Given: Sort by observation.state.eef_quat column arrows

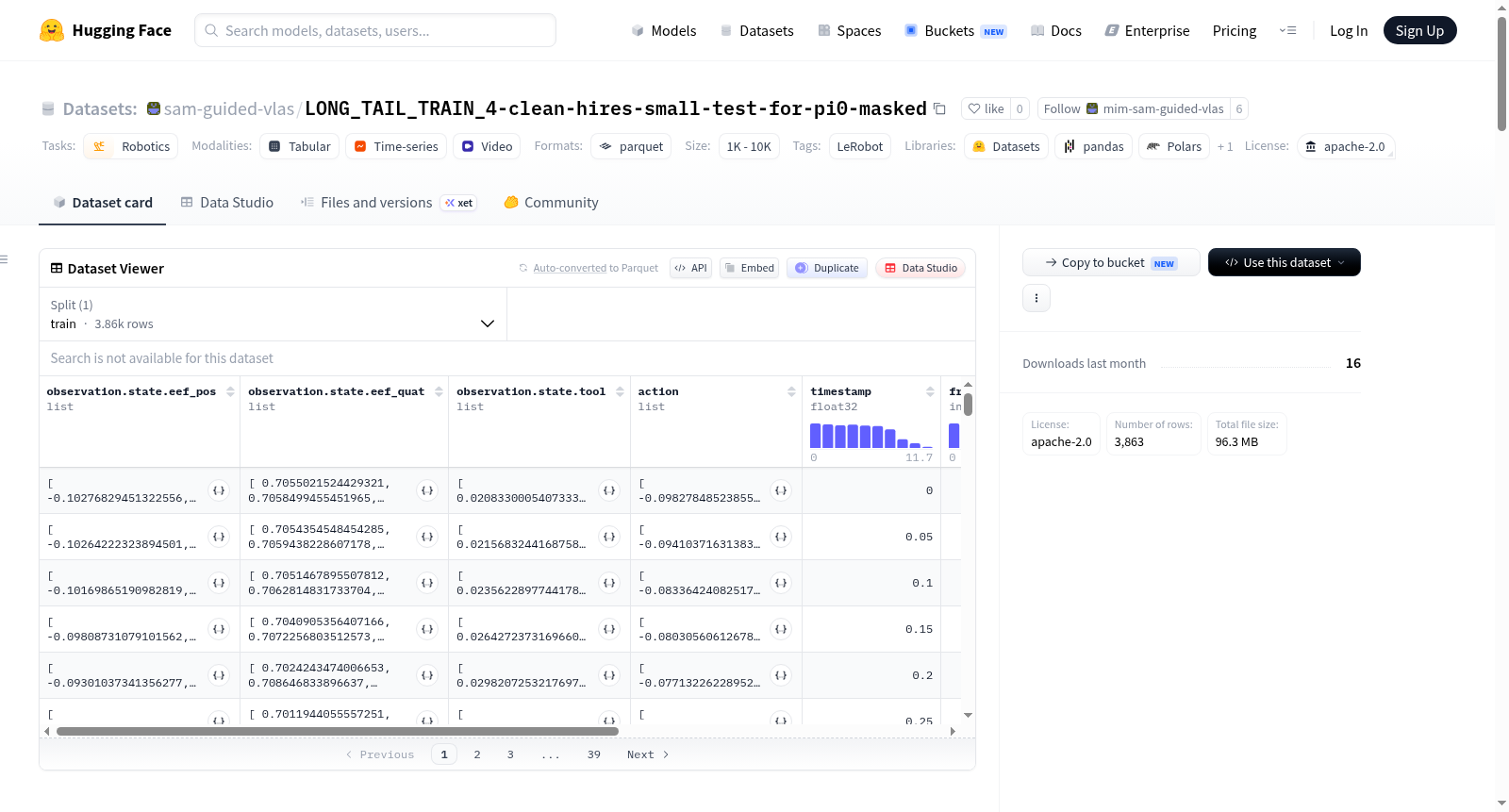Looking at the screenshot, I should point(439,391).
